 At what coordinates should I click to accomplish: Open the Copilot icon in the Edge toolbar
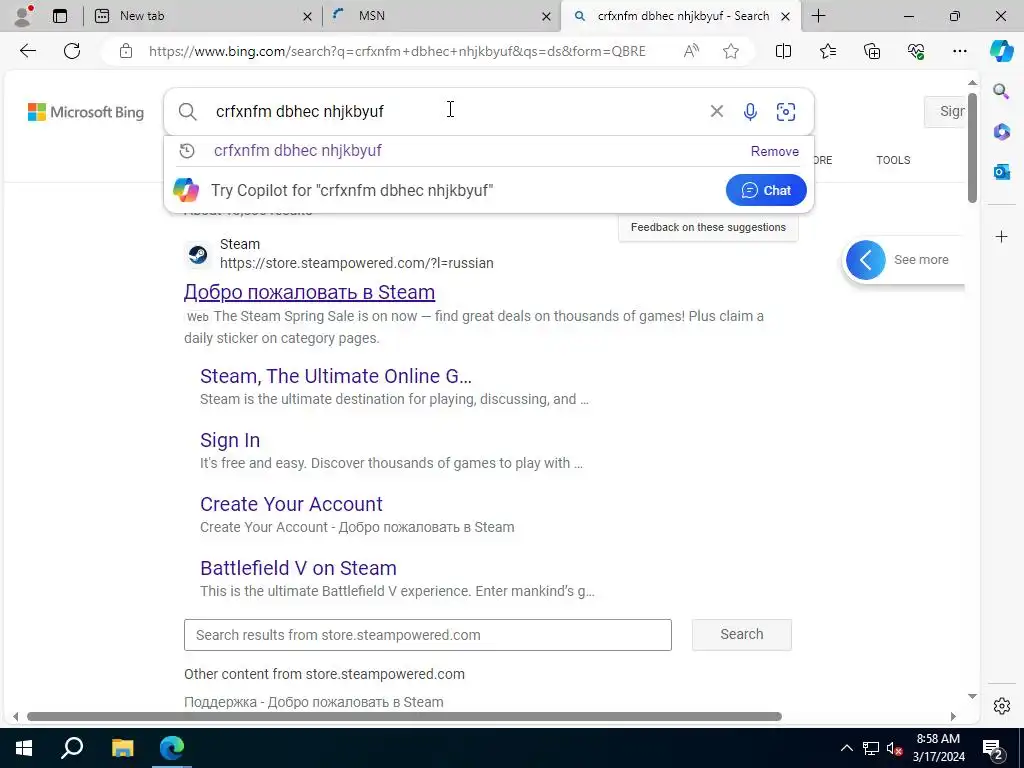pyautogui.click(x=1001, y=51)
